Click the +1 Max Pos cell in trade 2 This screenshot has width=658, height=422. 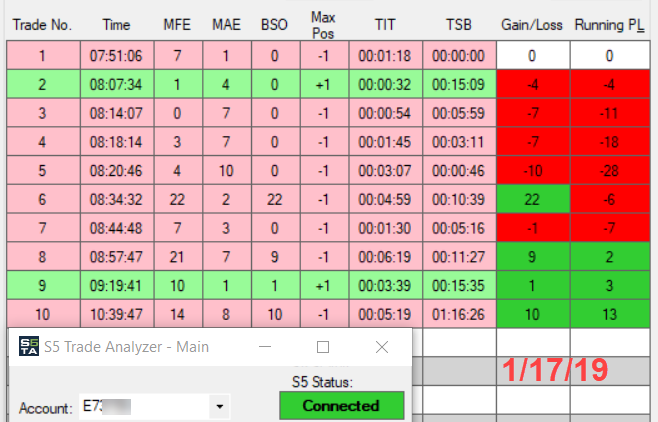324,84
